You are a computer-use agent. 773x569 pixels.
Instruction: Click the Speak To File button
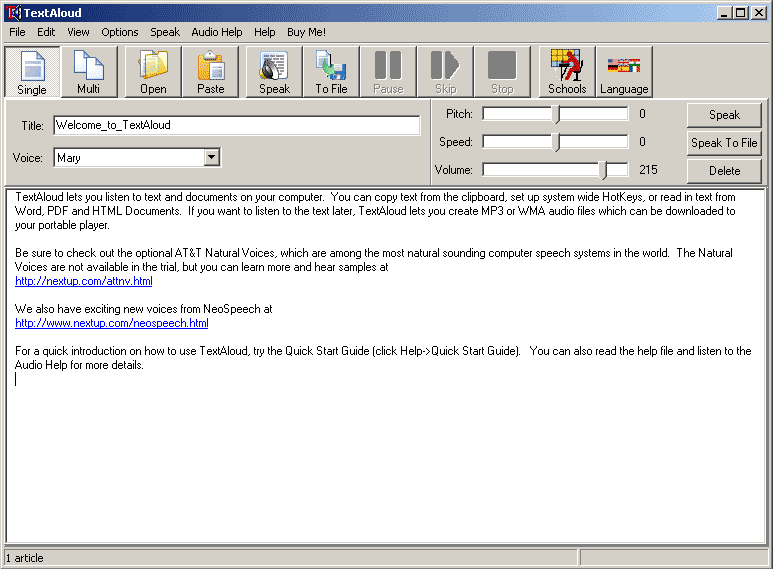(x=724, y=143)
